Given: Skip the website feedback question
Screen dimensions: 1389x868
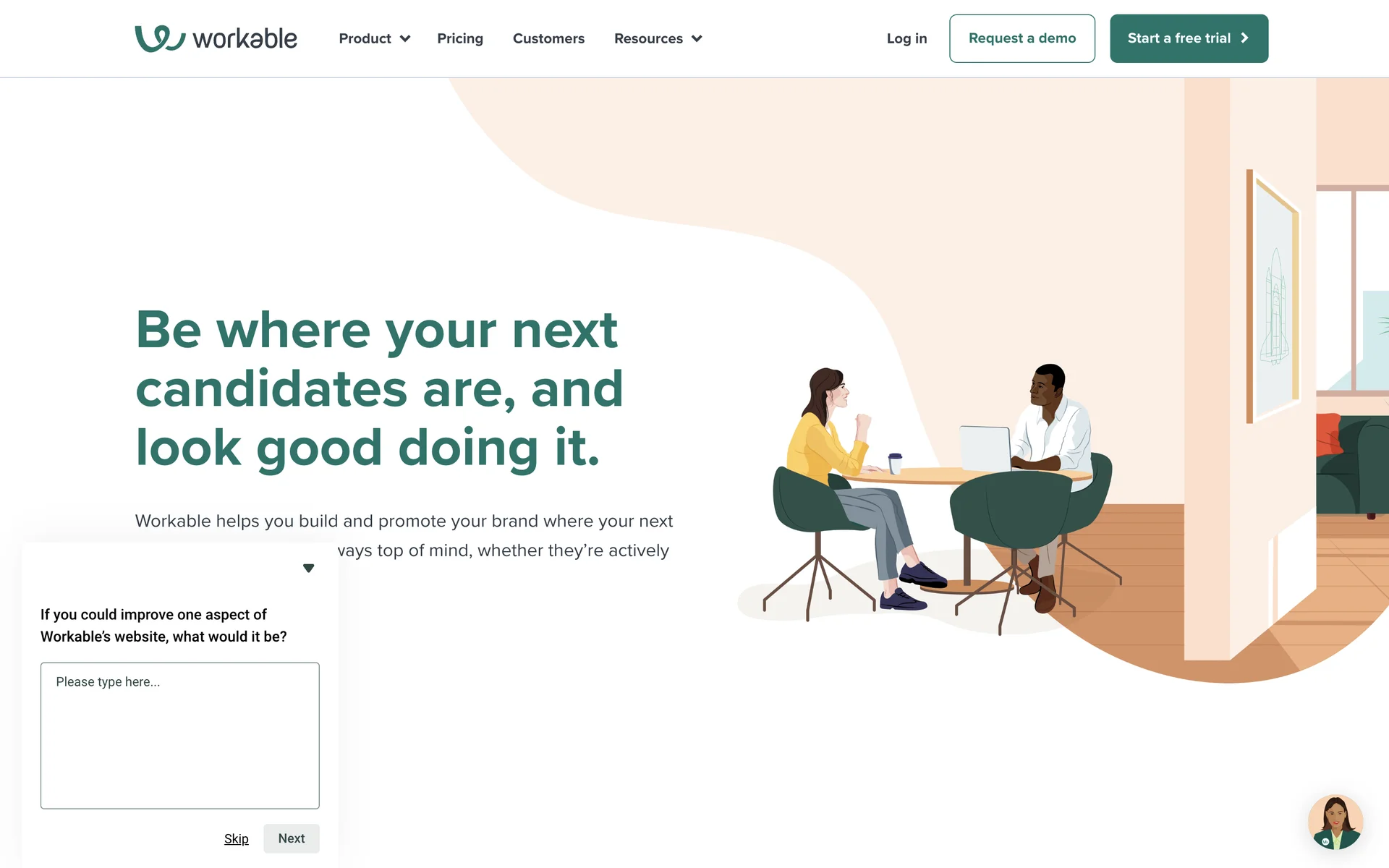Looking at the screenshot, I should (x=237, y=839).
